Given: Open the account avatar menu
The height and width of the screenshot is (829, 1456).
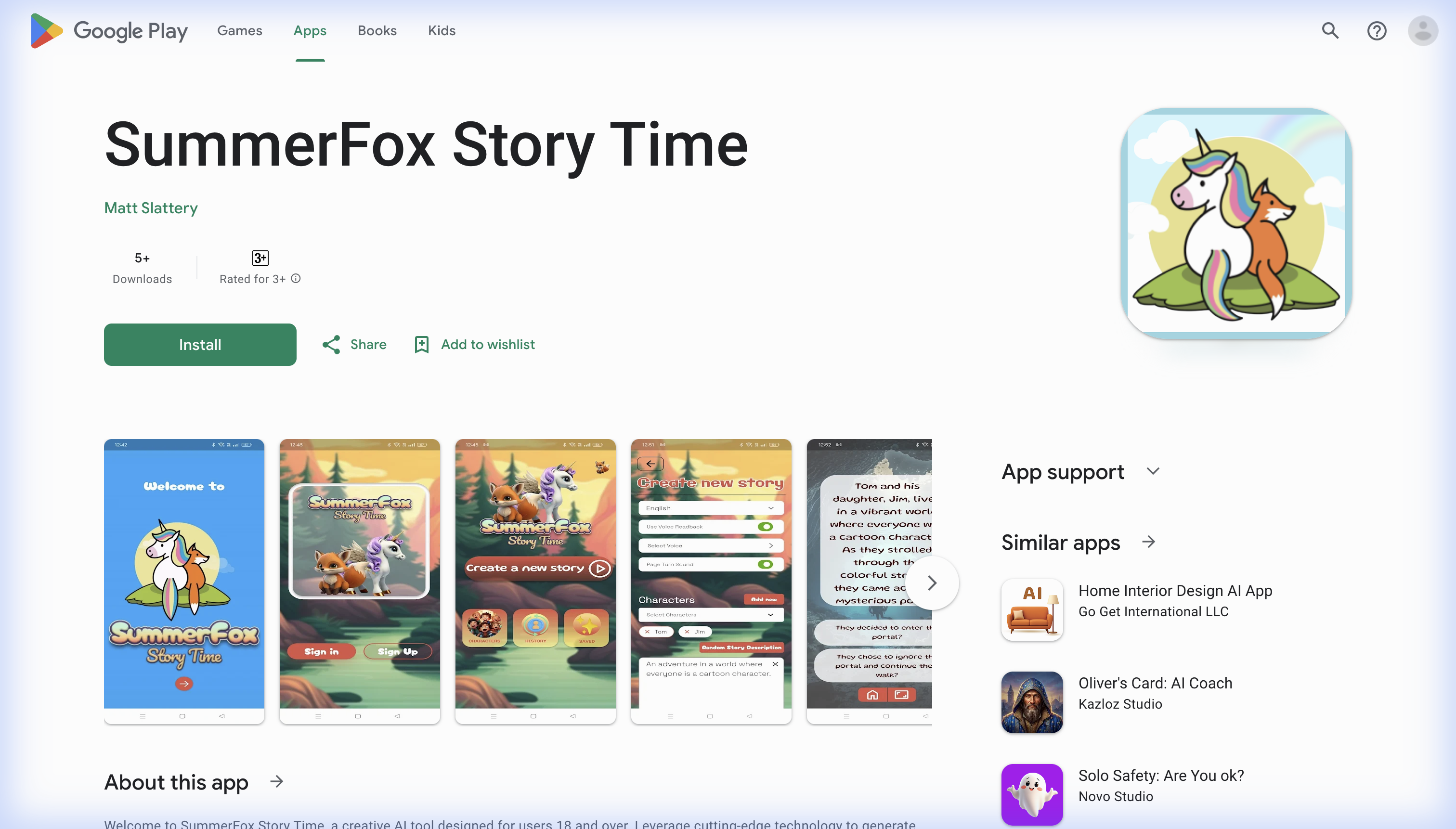Looking at the screenshot, I should click(x=1422, y=31).
